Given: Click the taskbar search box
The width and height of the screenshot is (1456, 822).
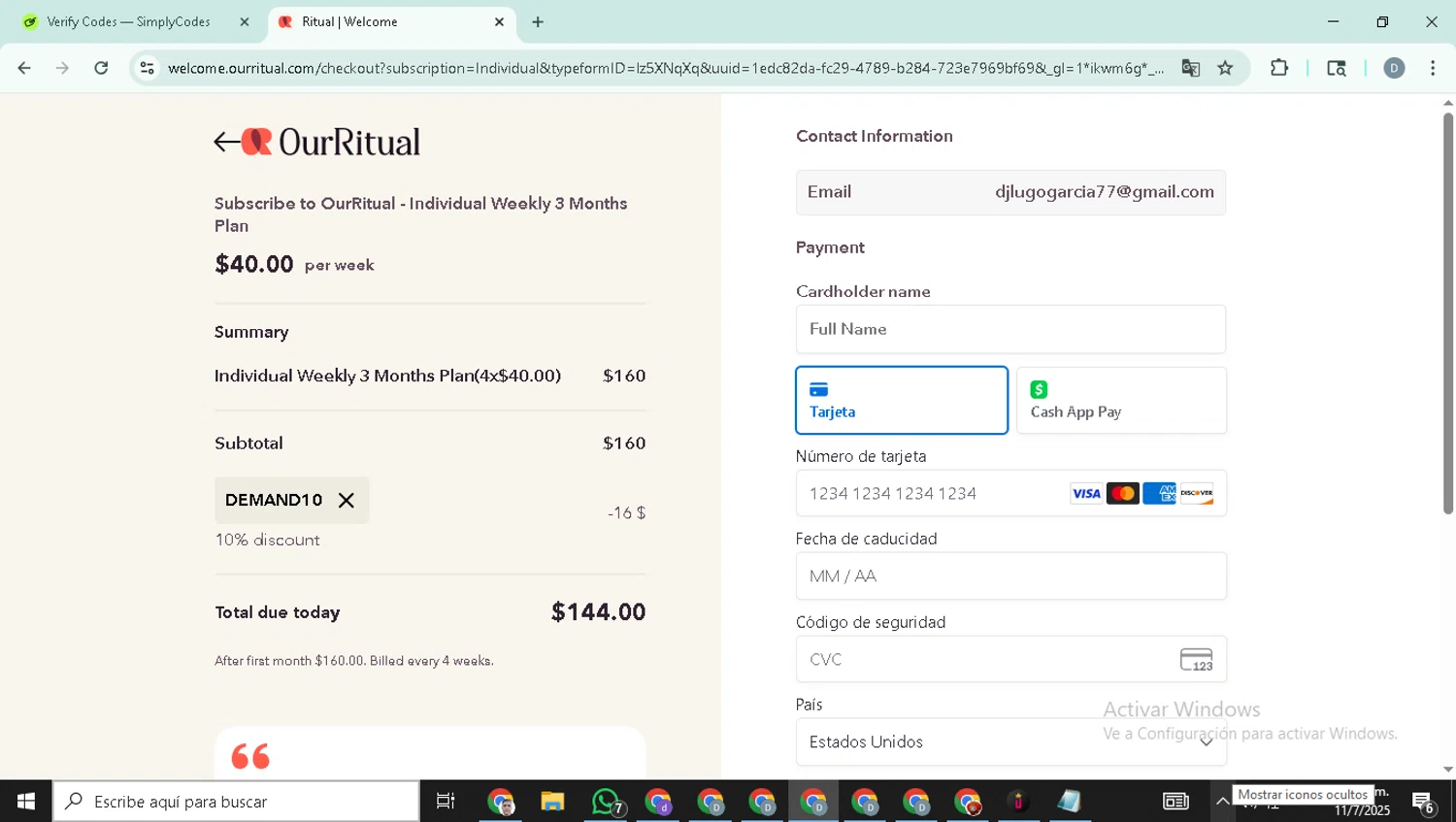Looking at the screenshot, I should pos(237,802).
